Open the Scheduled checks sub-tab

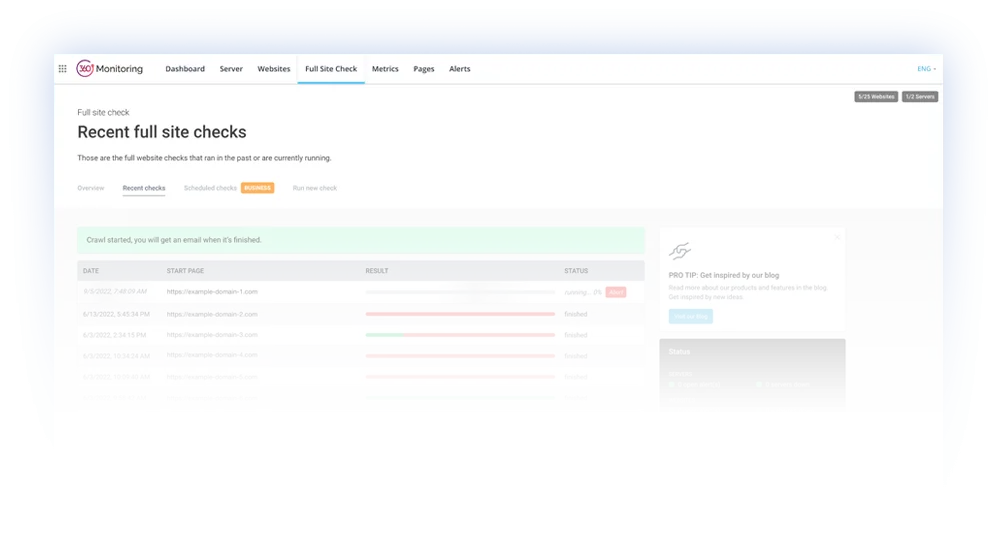[x=210, y=188]
